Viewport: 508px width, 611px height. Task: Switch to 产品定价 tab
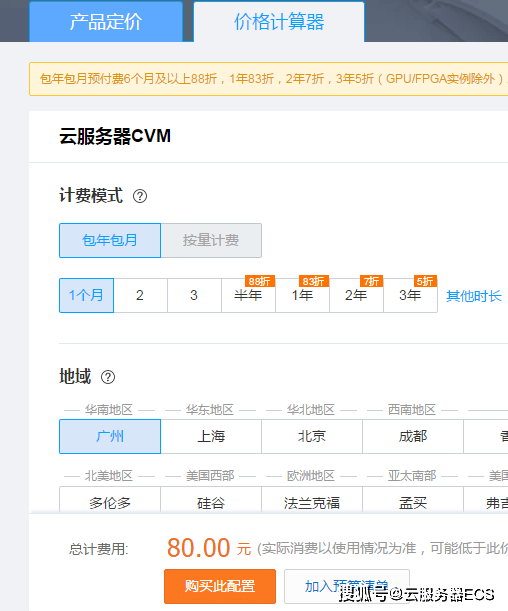106,21
